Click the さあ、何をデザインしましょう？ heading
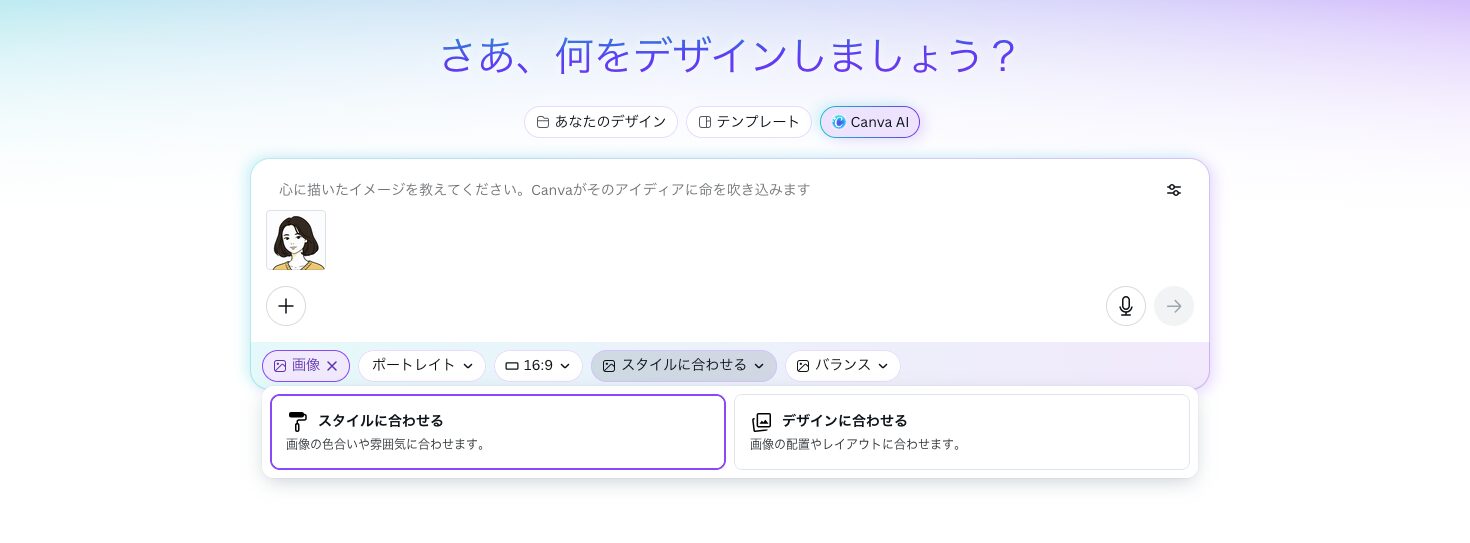The width and height of the screenshot is (1470, 543). point(728,56)
